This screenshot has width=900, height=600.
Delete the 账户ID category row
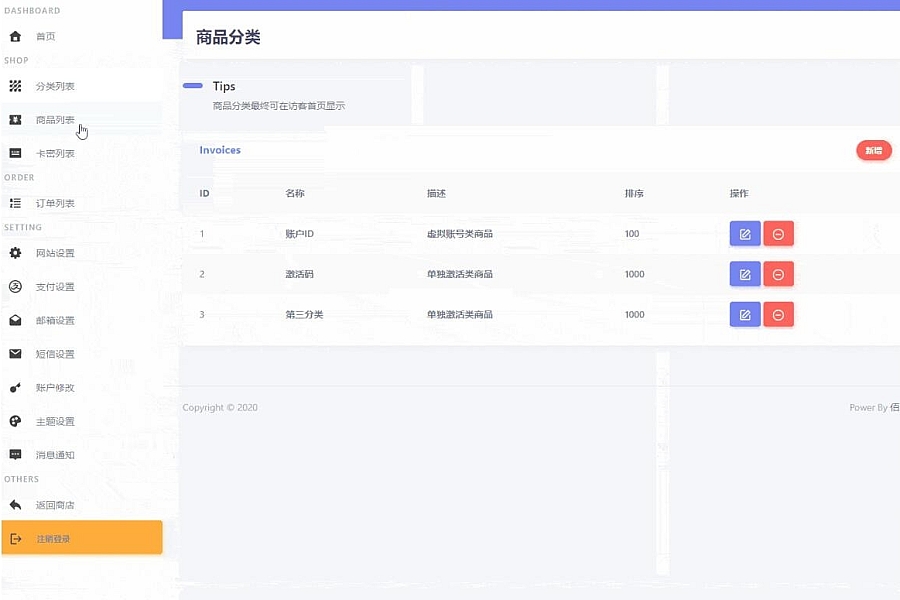[778, 234]
